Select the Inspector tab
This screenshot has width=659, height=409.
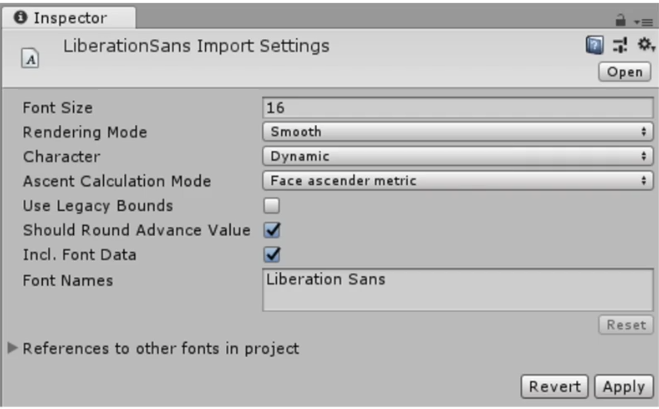tap(60, 18)
